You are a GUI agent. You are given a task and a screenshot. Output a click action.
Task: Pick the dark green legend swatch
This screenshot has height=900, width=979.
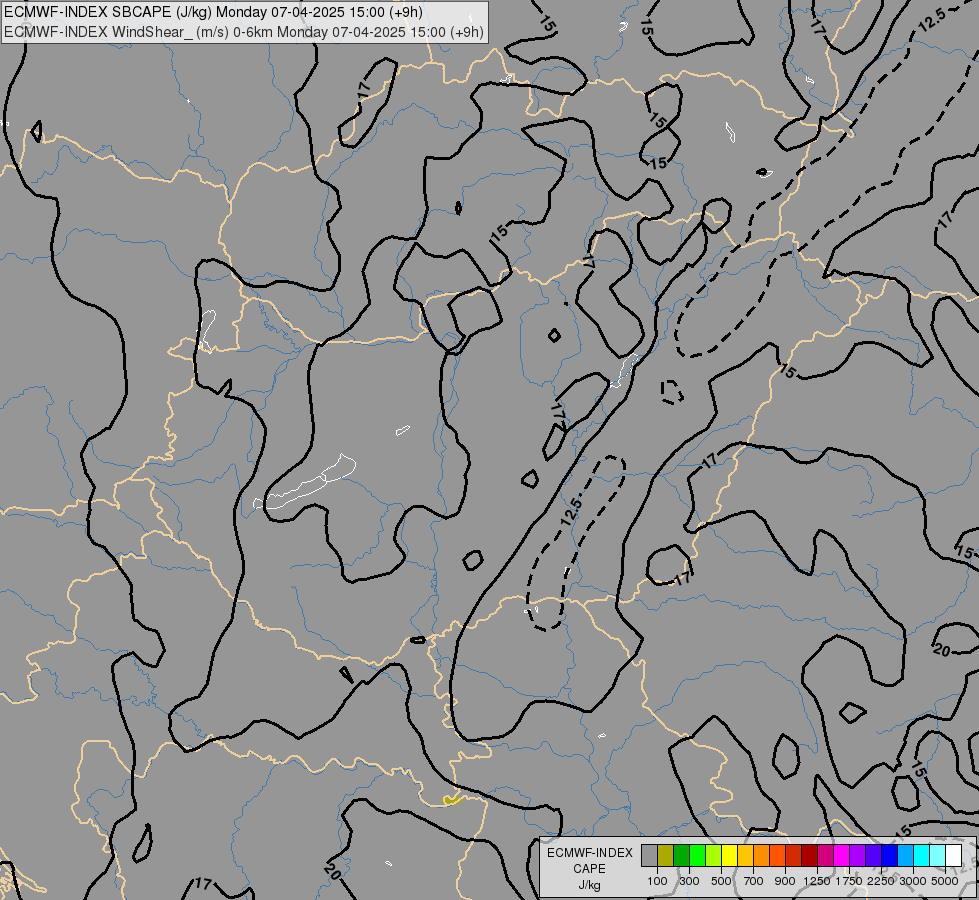[681, 855]
